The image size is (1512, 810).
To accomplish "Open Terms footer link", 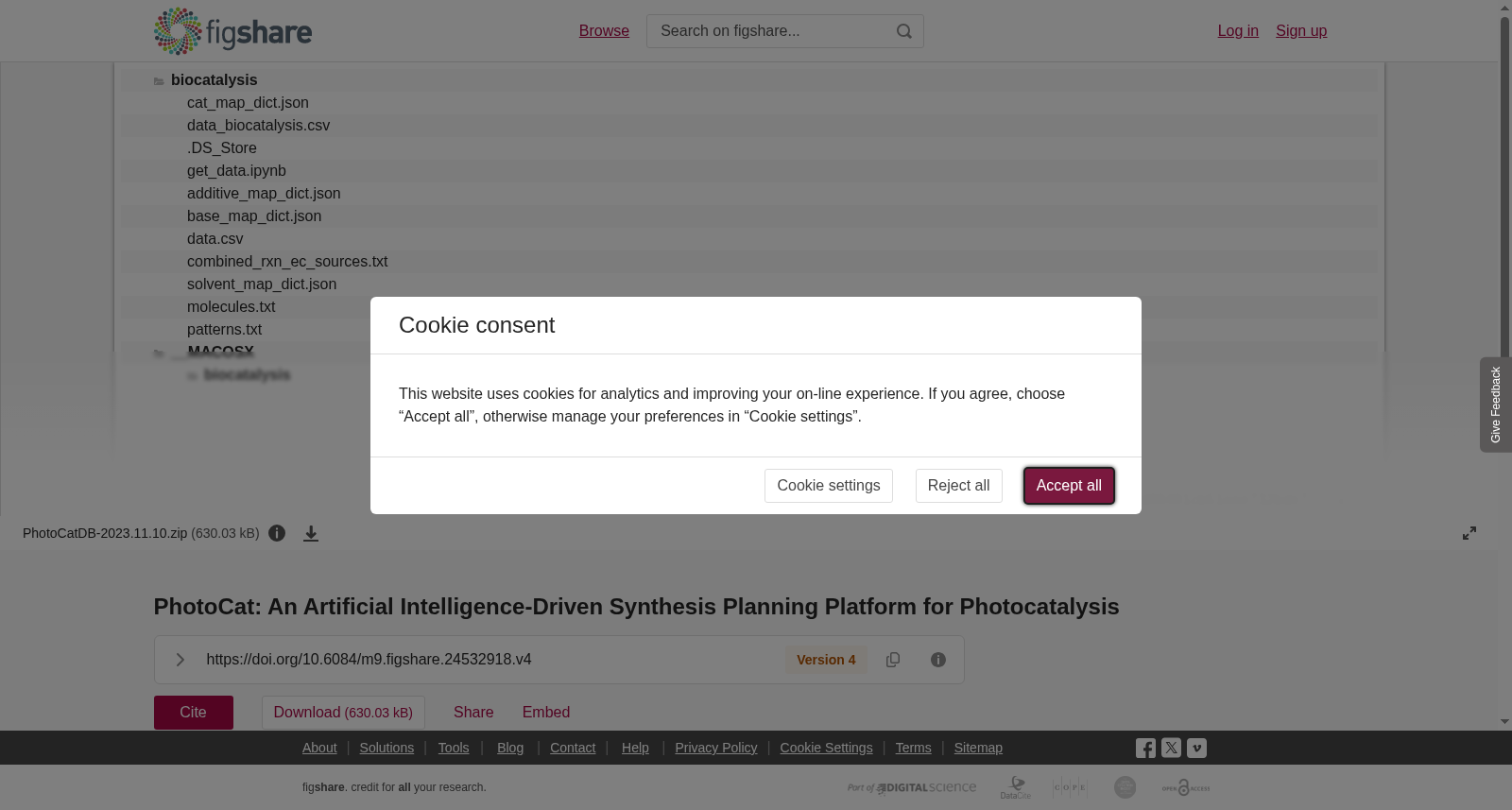I will coord(914,748).
